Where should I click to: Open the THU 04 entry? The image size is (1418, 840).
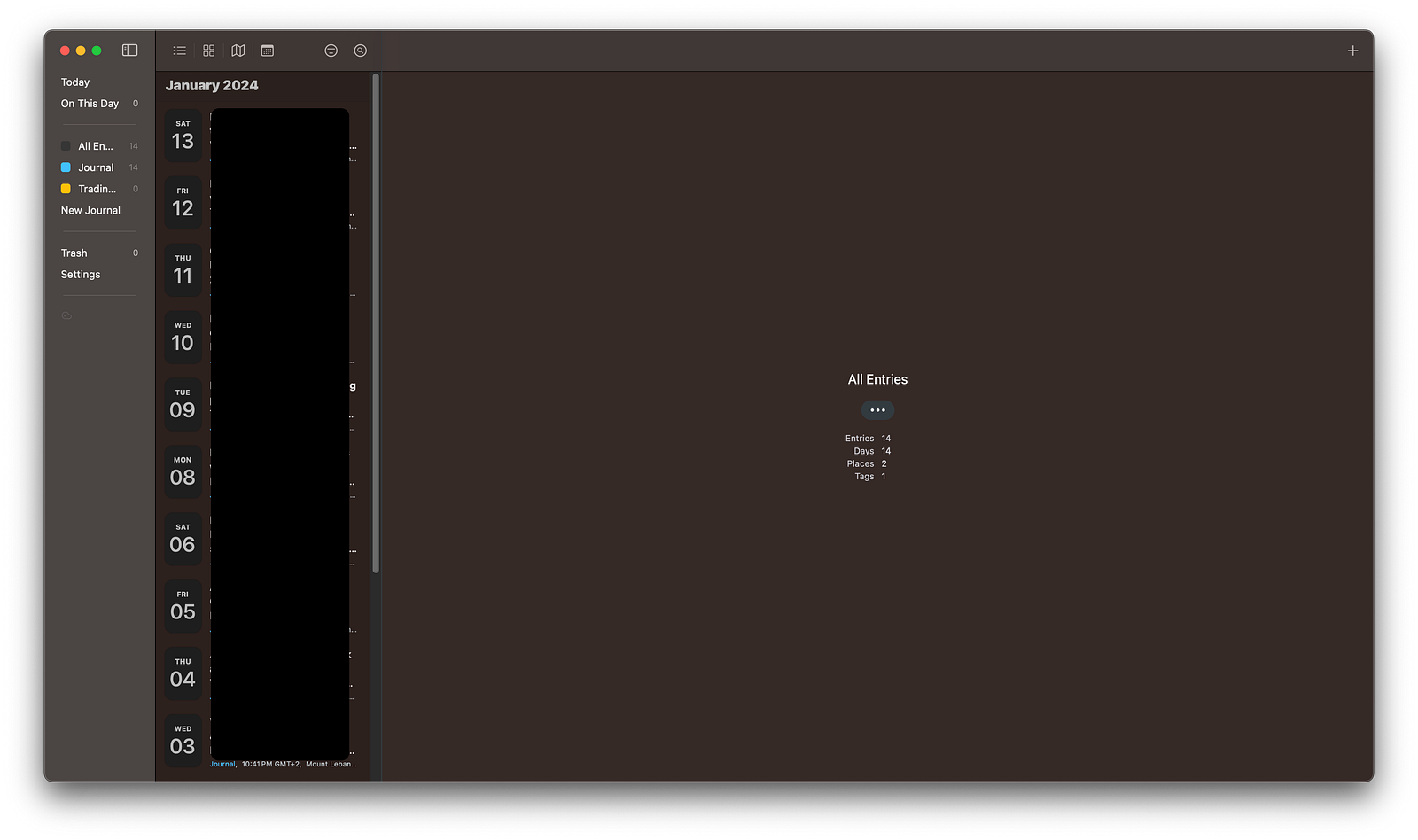pos(261,674)
